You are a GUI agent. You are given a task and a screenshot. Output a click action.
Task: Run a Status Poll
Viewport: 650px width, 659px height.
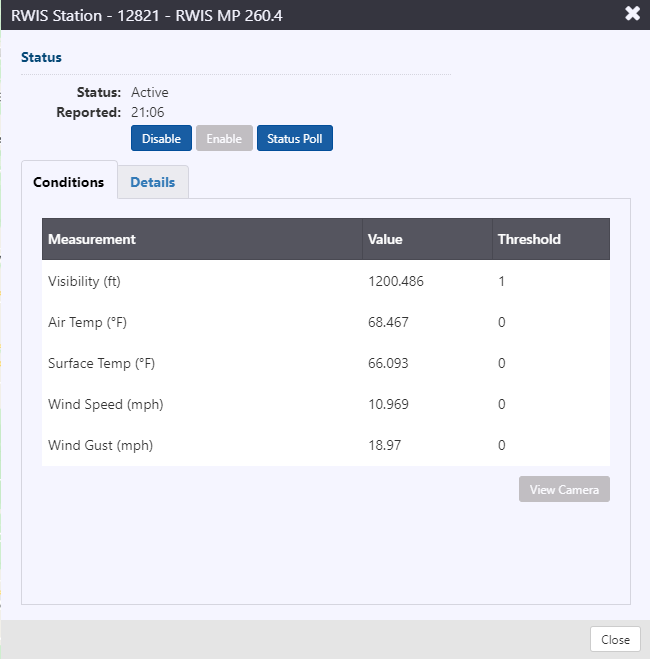(x=295, y=138)
